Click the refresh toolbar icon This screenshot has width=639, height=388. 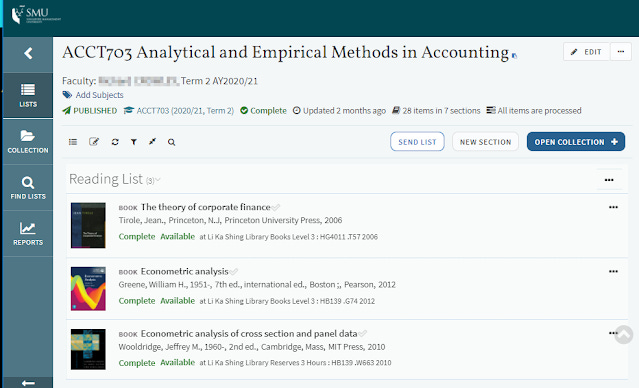115,142
